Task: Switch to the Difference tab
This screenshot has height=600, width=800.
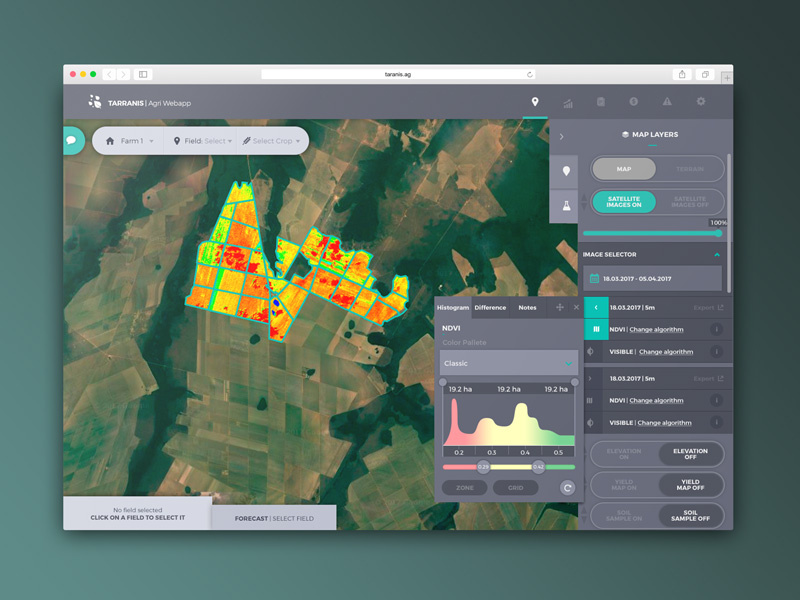Action: 490,308
